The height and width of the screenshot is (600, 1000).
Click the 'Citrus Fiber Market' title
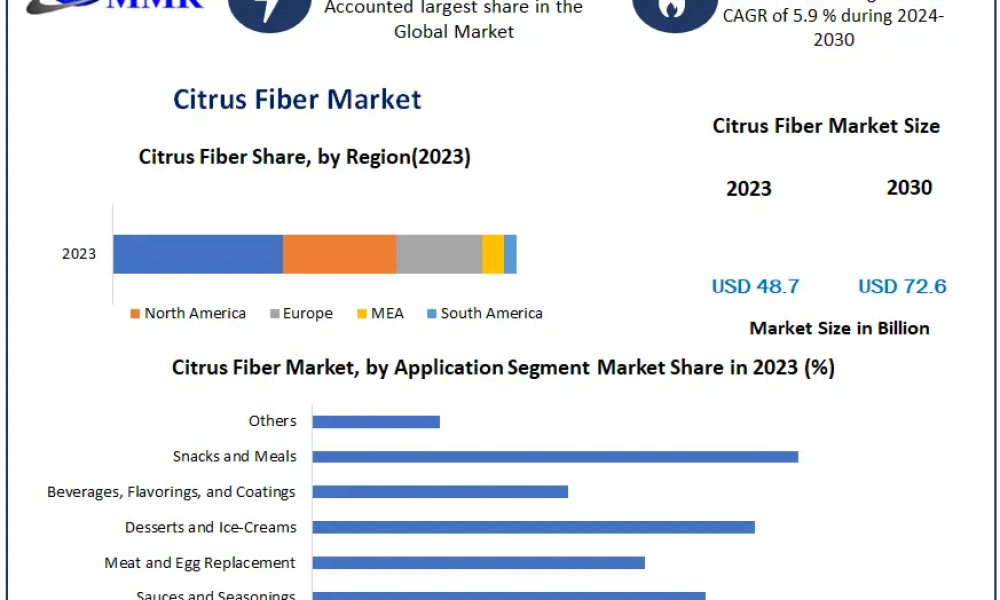click(297, 99)
